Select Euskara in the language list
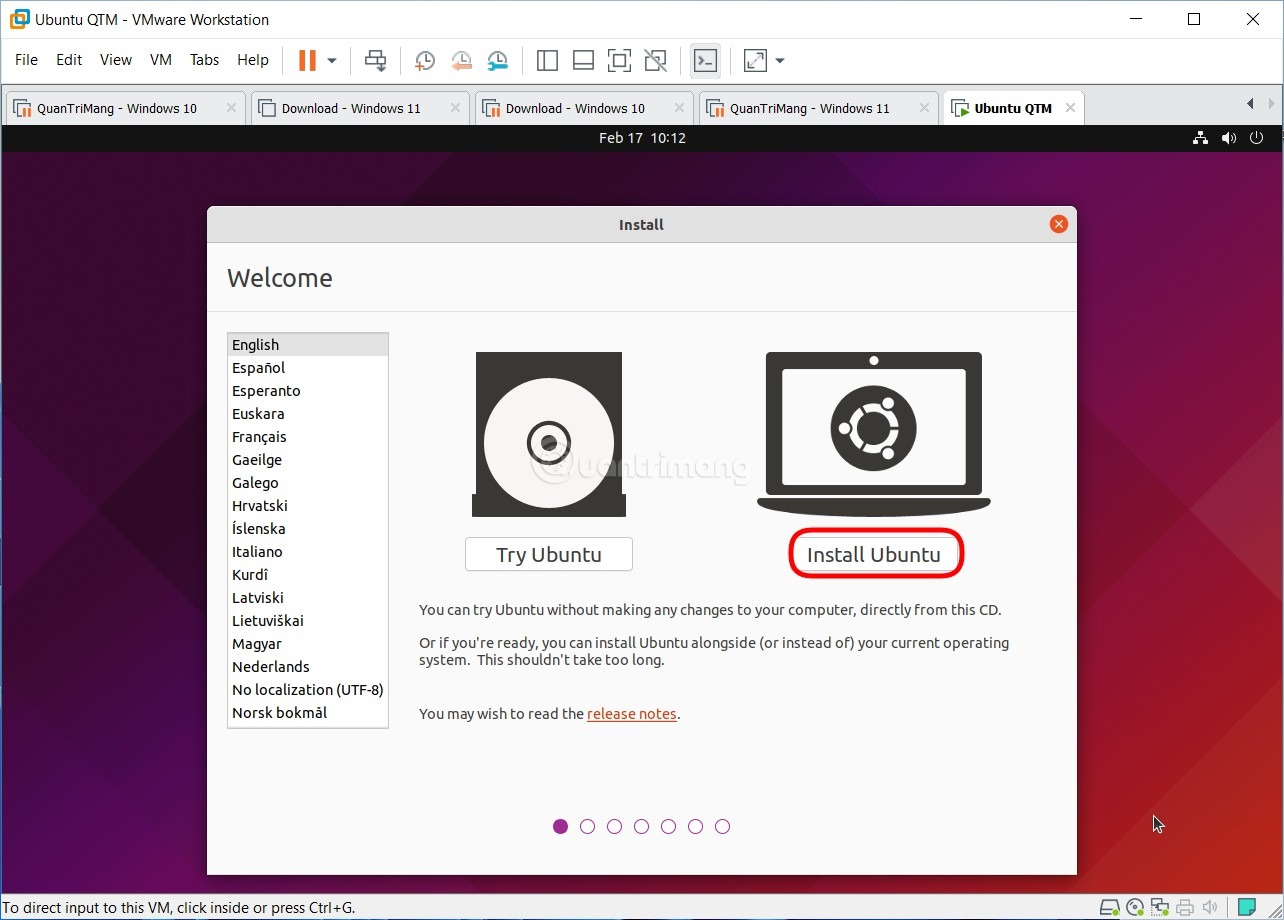This screenshot has height=920, width=1284. 307,414
